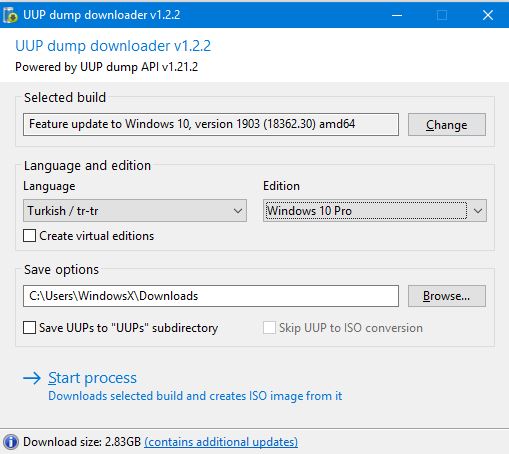Click the "Language" field label above Turkish
This screenshot has width=509, height=454.
pyautogui.click(x=49, y=186)
